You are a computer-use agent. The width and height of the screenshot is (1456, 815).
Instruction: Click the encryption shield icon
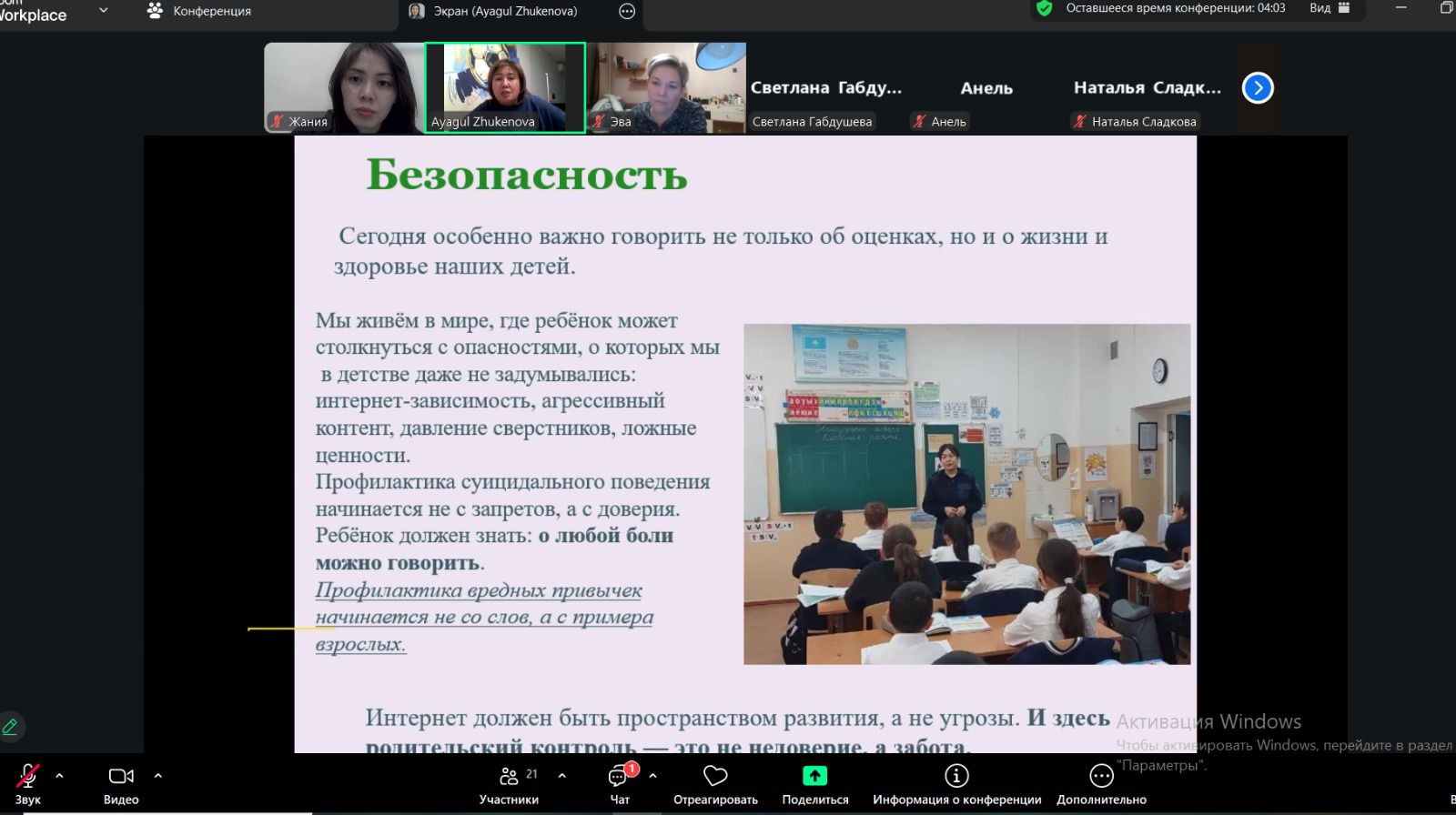1044,8
